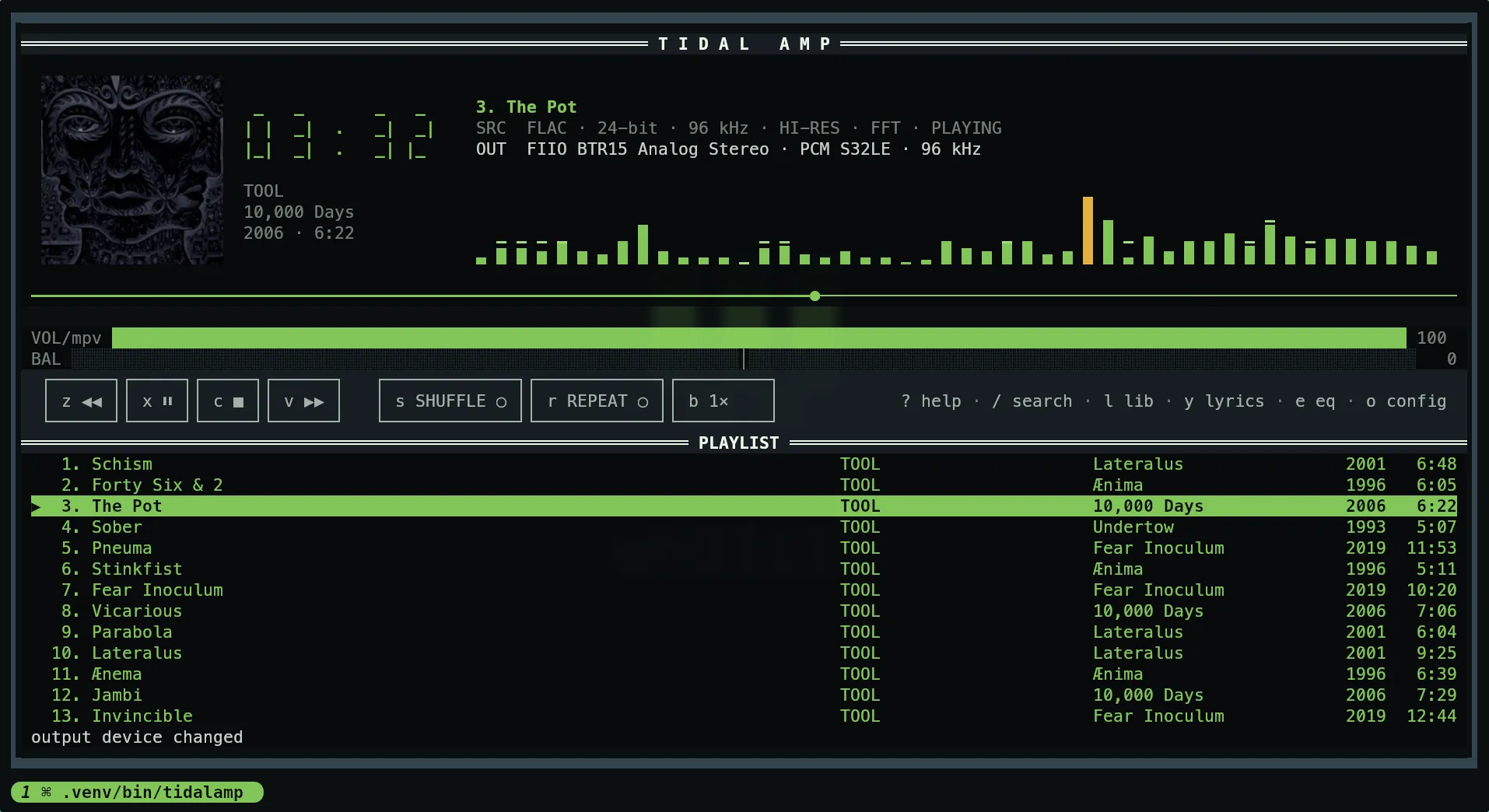Select playlist track 4. Sober

[x=744, y=527]
